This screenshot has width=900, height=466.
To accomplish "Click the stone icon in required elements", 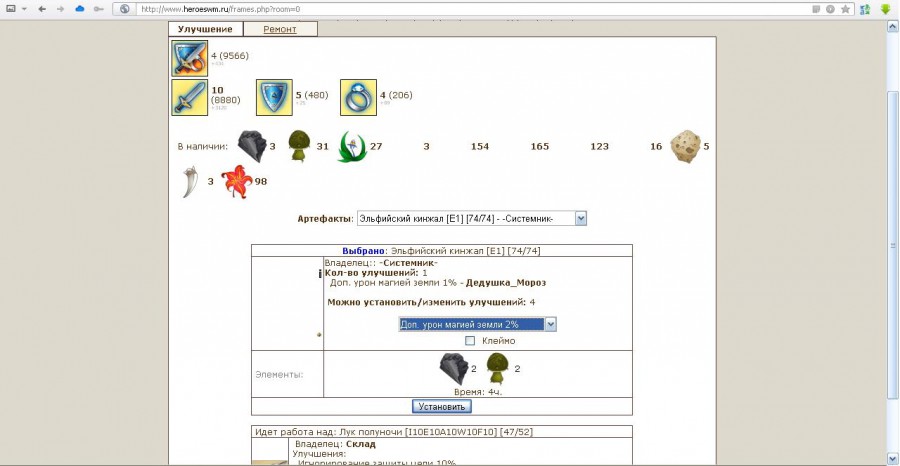I will pyautogui.click(x=454, y=369).
